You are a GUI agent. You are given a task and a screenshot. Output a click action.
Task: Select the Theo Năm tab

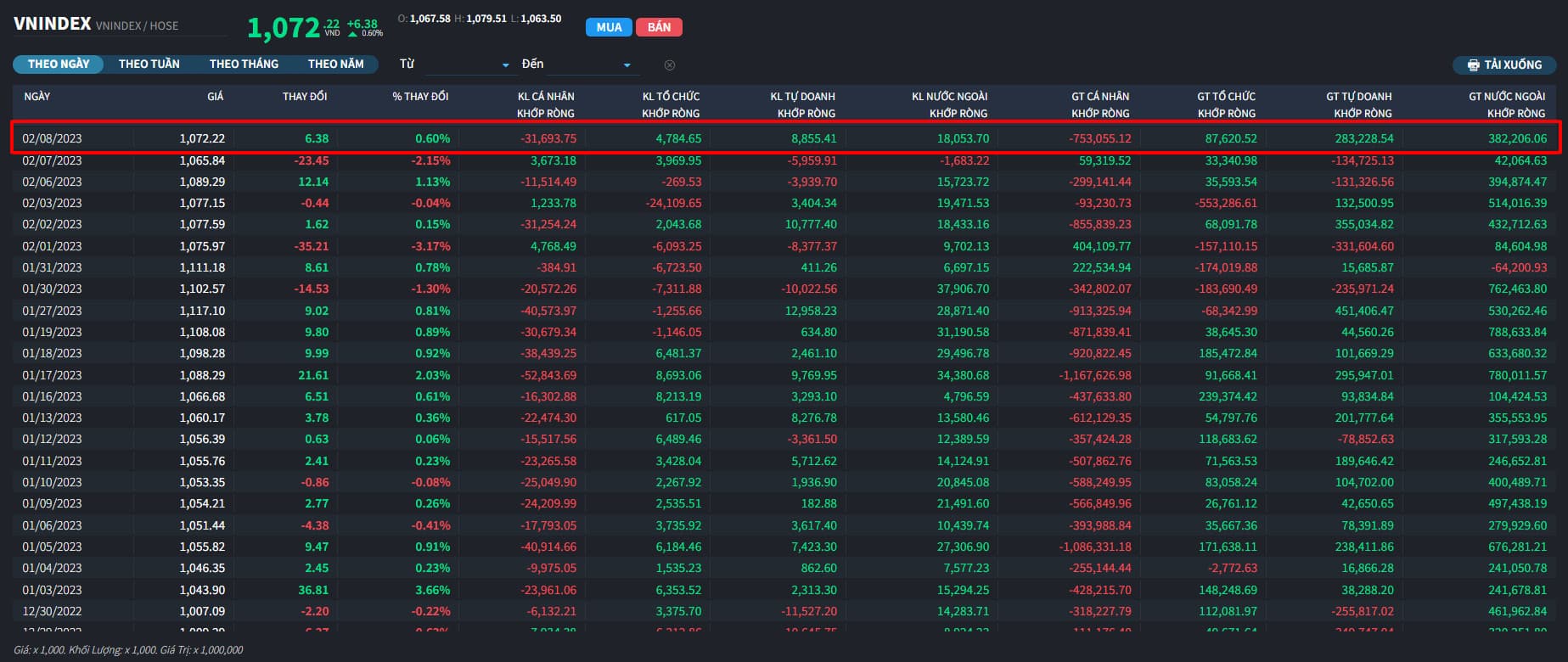pos(335,65)
